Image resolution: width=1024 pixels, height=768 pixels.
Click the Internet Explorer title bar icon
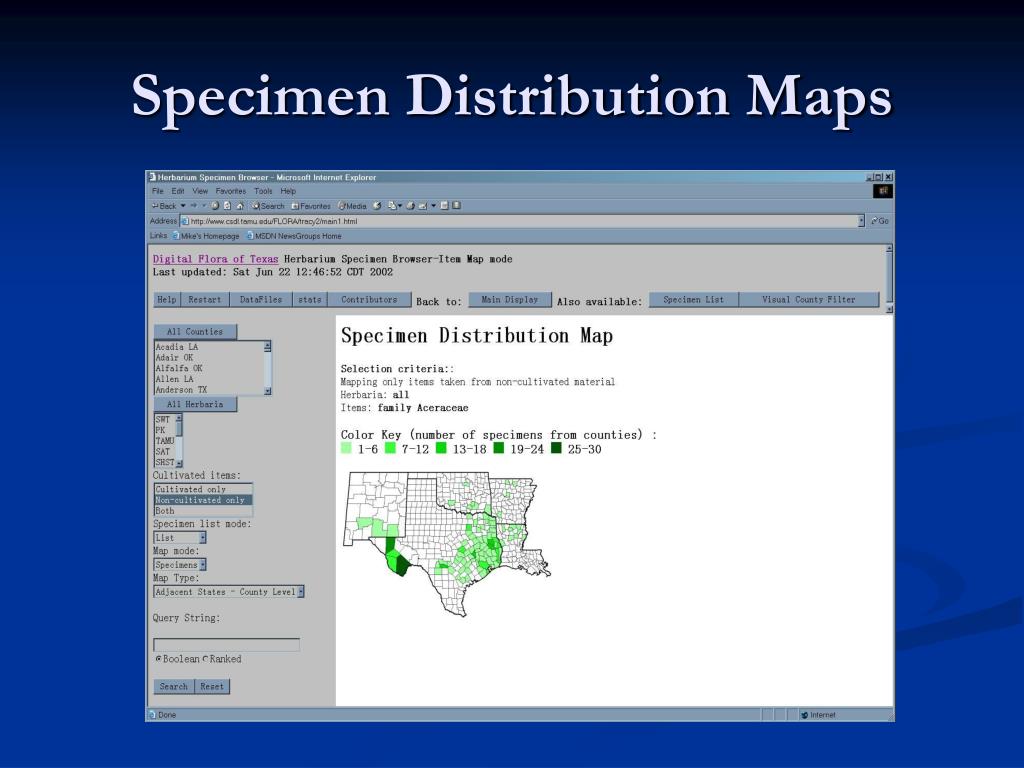[x=152, y=177]
